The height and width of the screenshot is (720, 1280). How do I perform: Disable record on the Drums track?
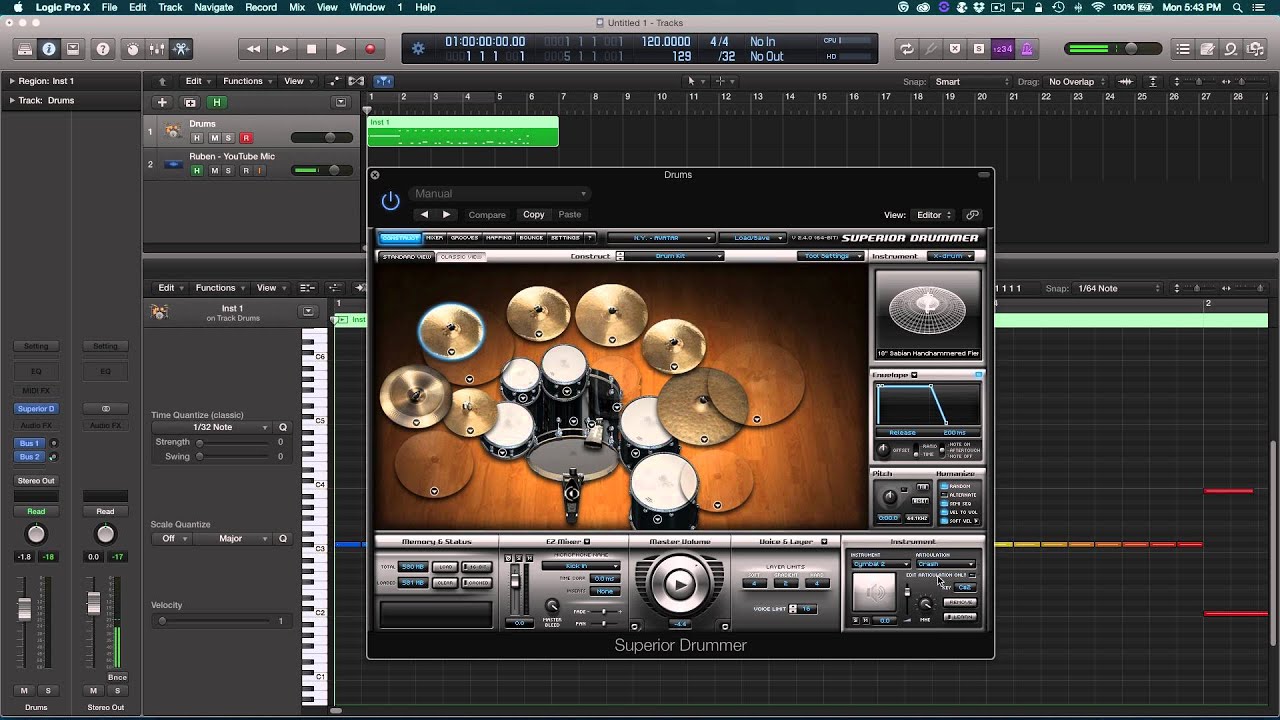pos(246,138)
